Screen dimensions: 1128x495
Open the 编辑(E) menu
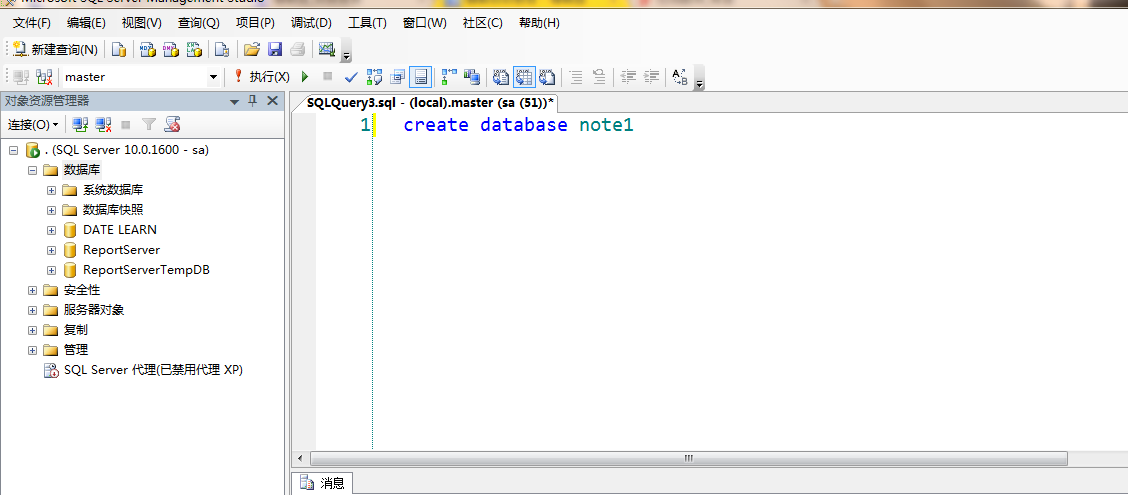click(x=86, y=23)
